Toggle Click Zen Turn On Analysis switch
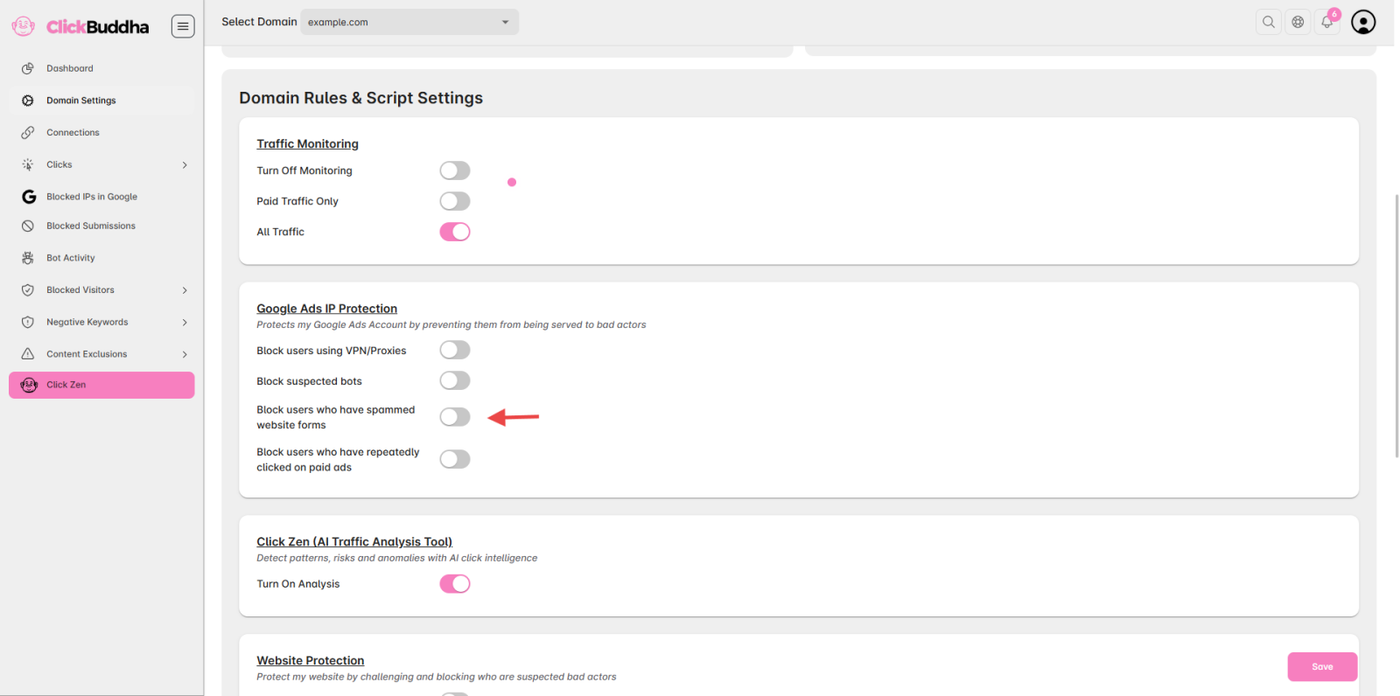 point(455,584)
